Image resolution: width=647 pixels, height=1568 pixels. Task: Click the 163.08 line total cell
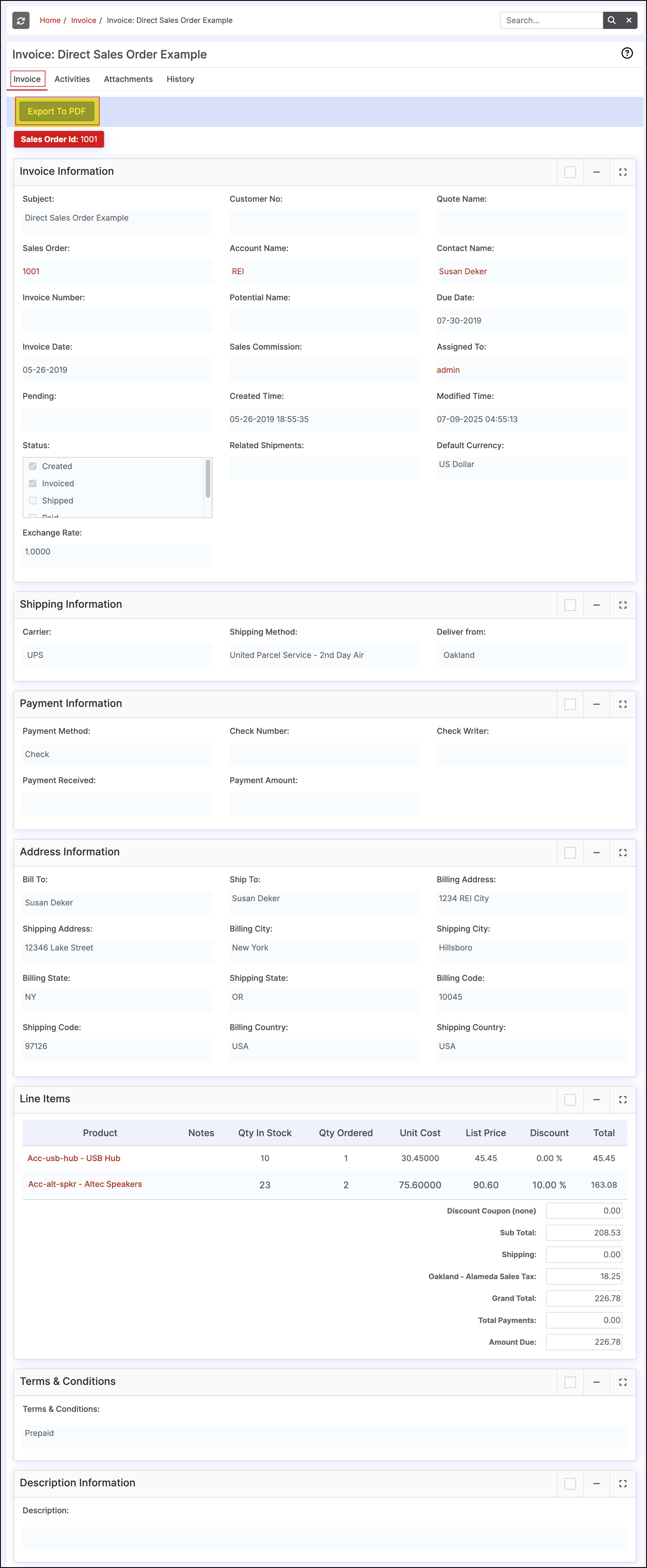pyautogui.click(x=604, y=1185)
